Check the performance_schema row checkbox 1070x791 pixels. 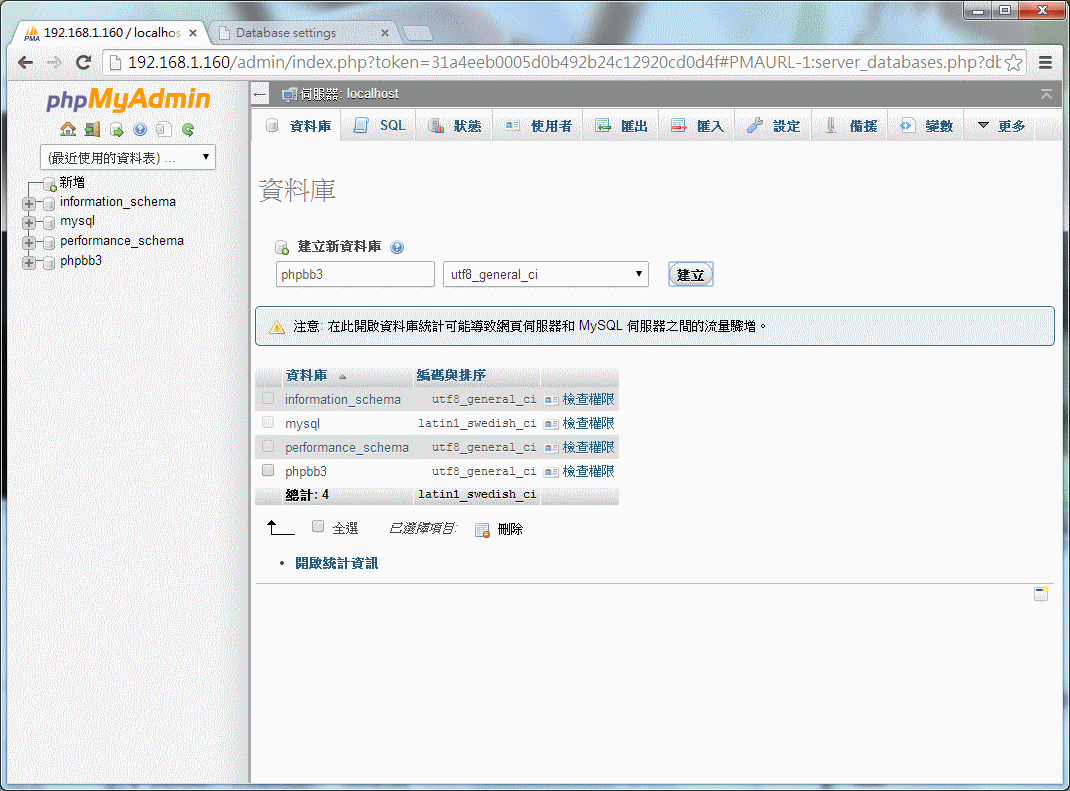coord(268,446)
